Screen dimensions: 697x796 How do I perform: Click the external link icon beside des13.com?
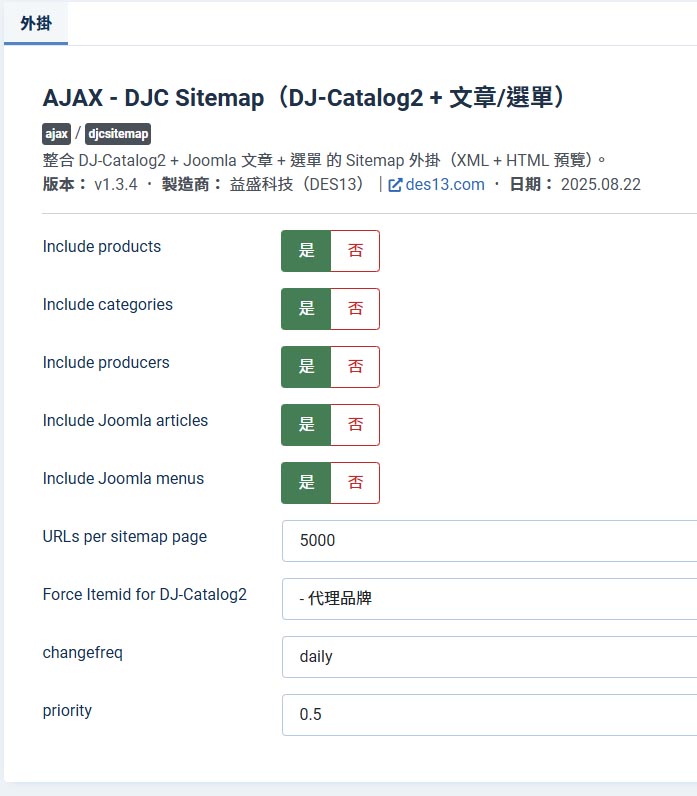pos(395,185)
